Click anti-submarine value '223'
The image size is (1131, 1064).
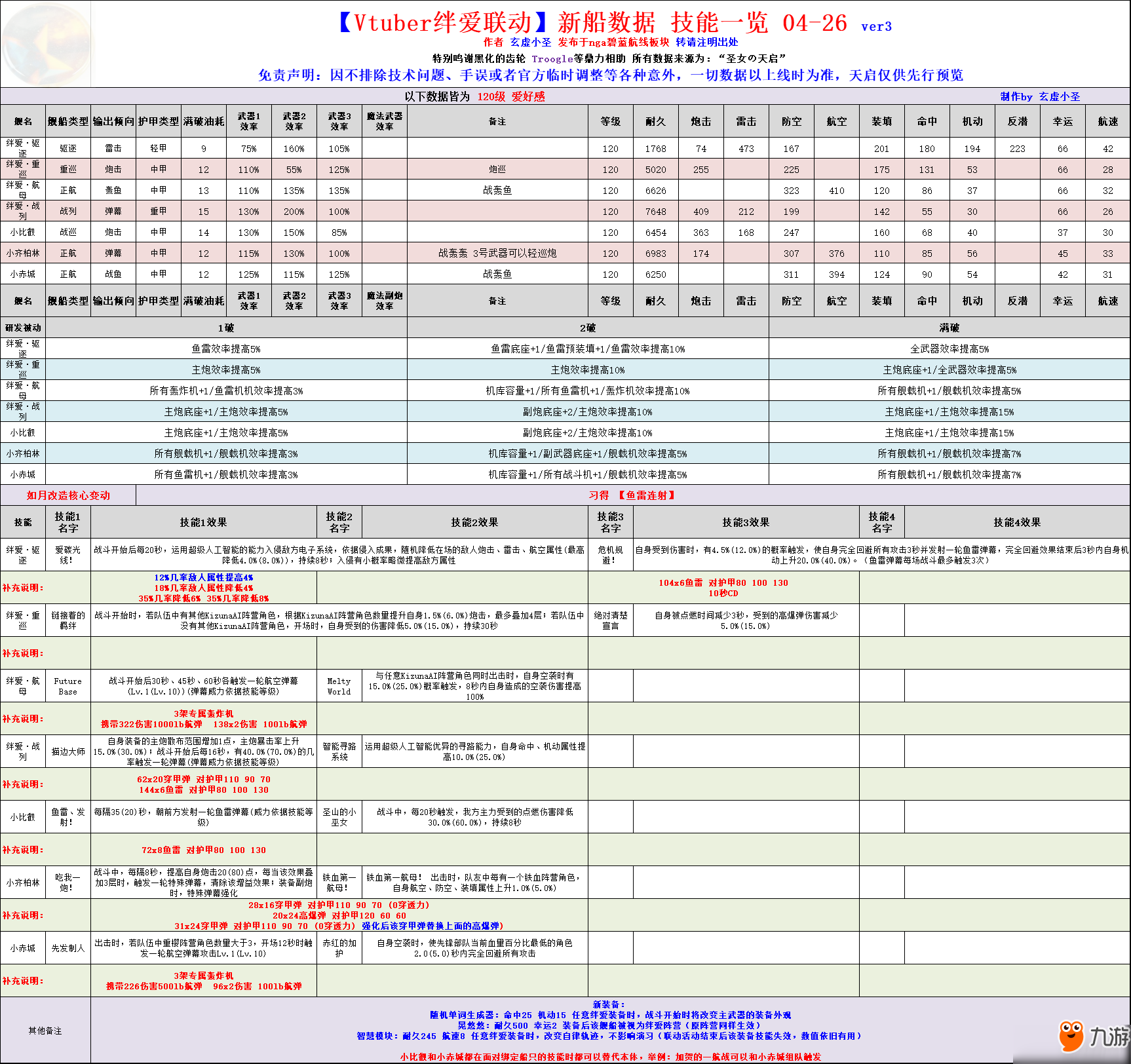coord(1017,149)
